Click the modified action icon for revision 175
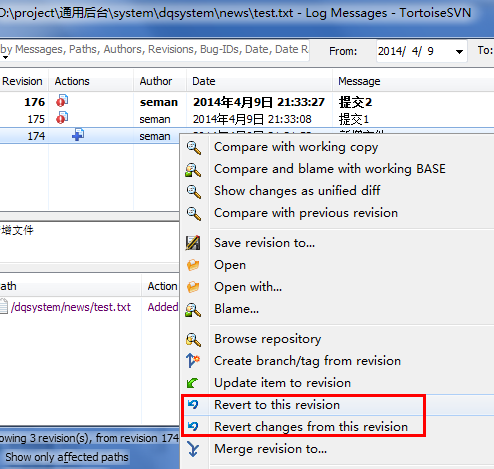The image size is (494, 469). pyautogui.click(x=62, y=118)
